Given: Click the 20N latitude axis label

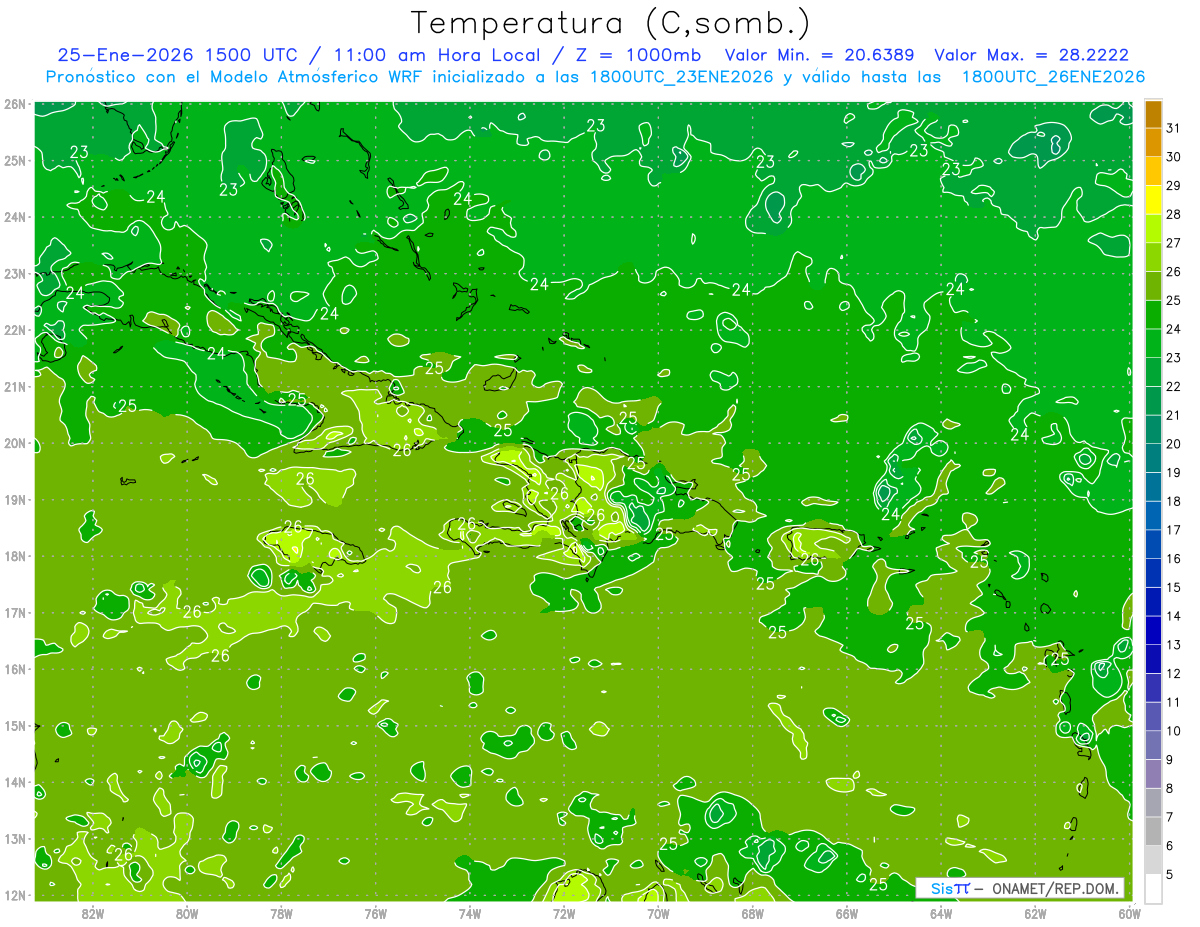Looking at the screenshot, I should click(x=15, y=443).
